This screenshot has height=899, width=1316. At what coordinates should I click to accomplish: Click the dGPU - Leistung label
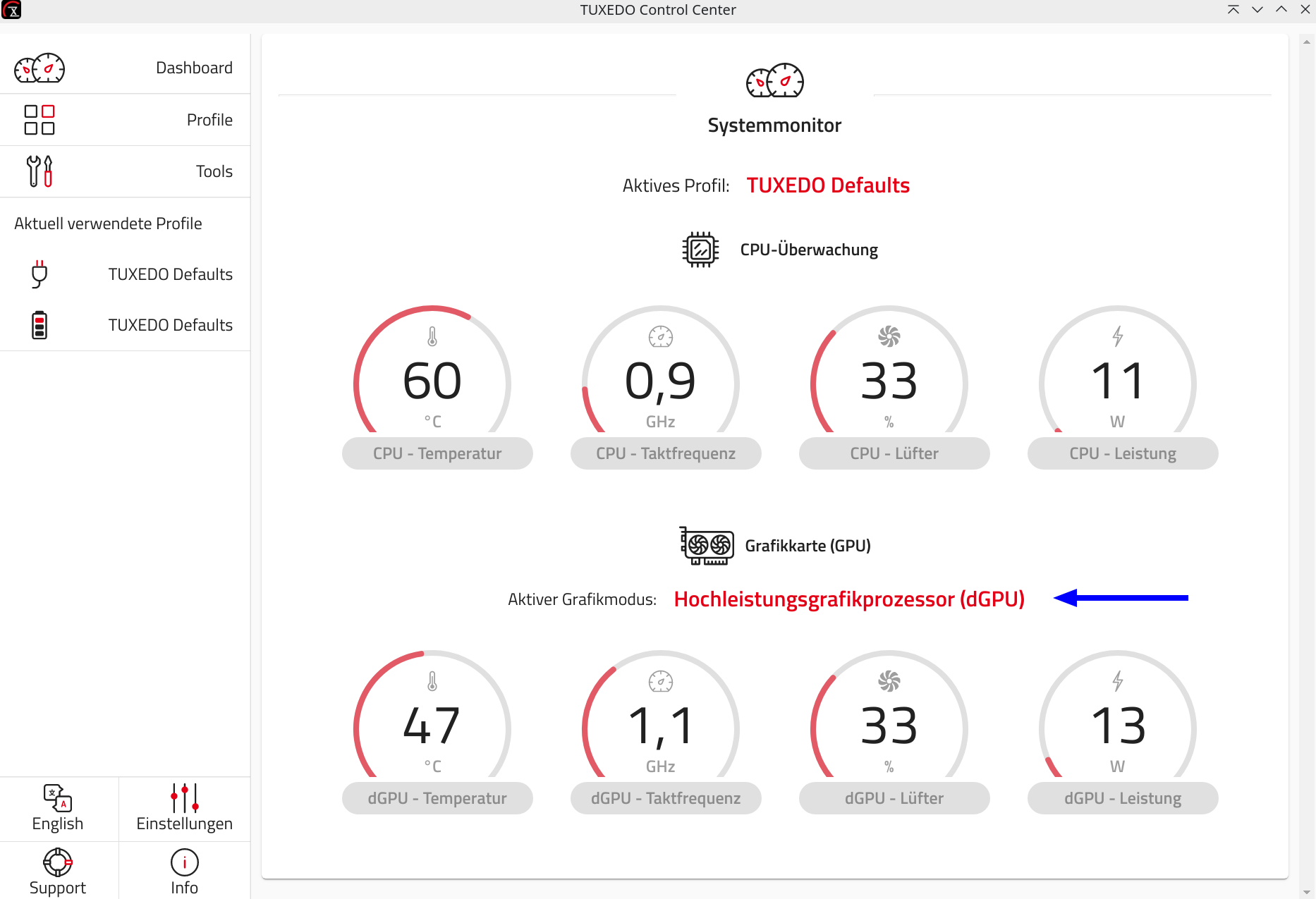pos(1123,798)
